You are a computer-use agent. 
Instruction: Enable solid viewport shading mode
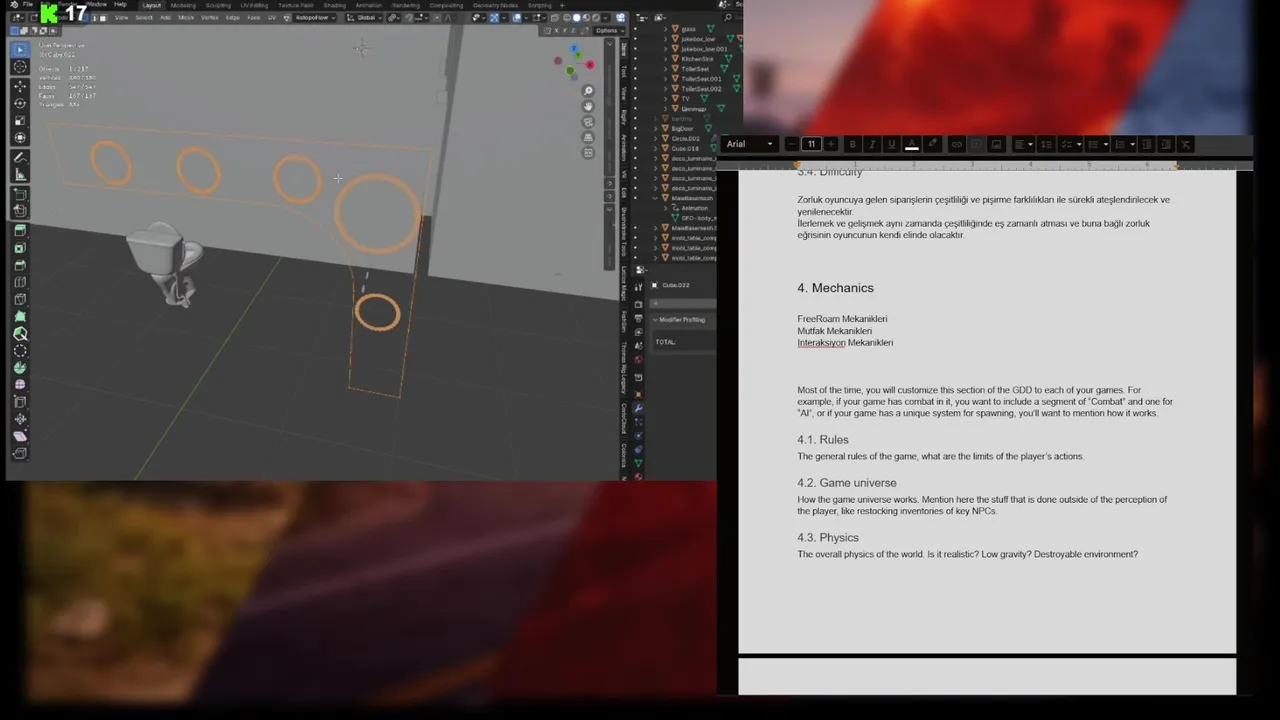coord(576,18)
